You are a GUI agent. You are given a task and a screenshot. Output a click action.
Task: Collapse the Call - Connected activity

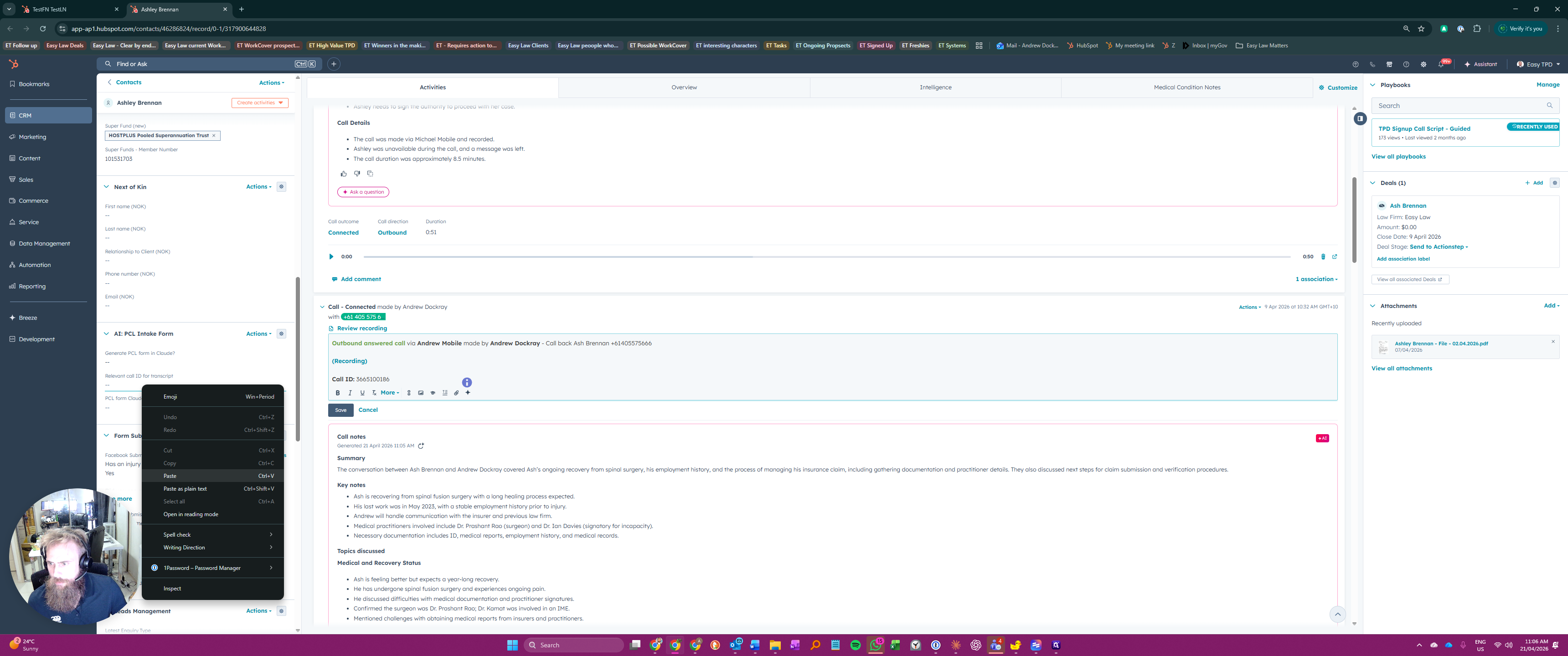pyautogui.click(x=323, y=307)
